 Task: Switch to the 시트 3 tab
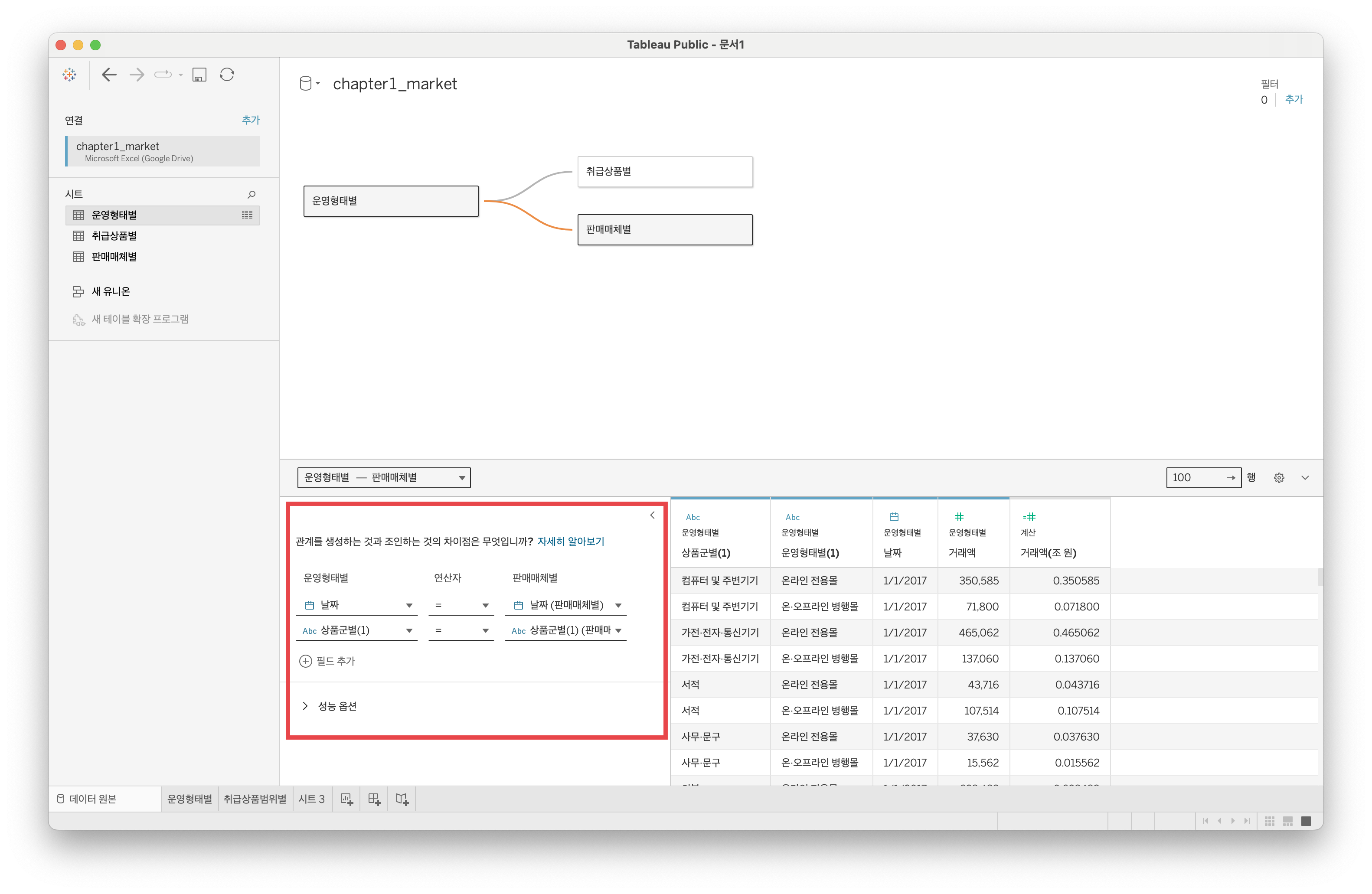[x=311, y=799]
